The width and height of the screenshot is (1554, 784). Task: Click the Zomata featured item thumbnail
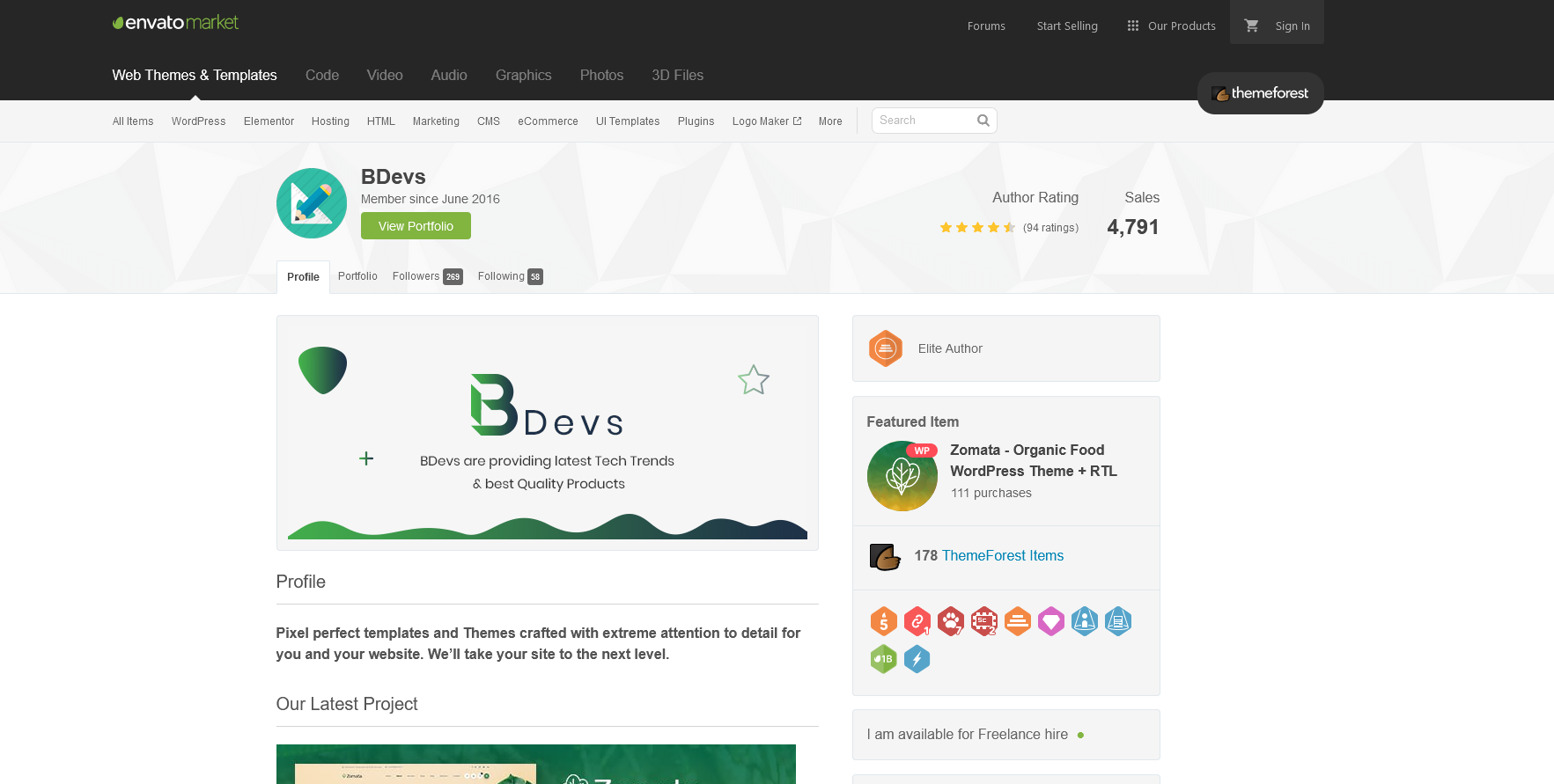pos(902,476)
